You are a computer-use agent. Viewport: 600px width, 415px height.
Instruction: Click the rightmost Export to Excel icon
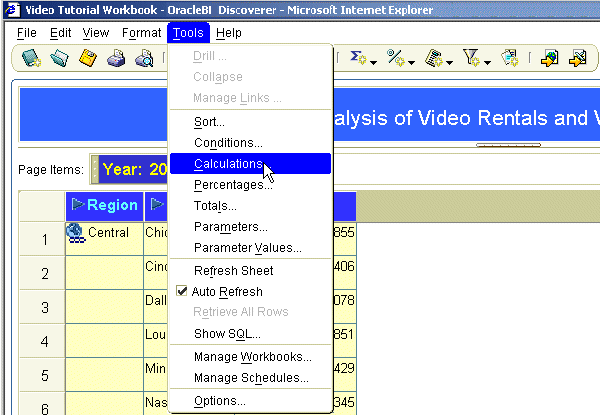click(x=578, y=58)
